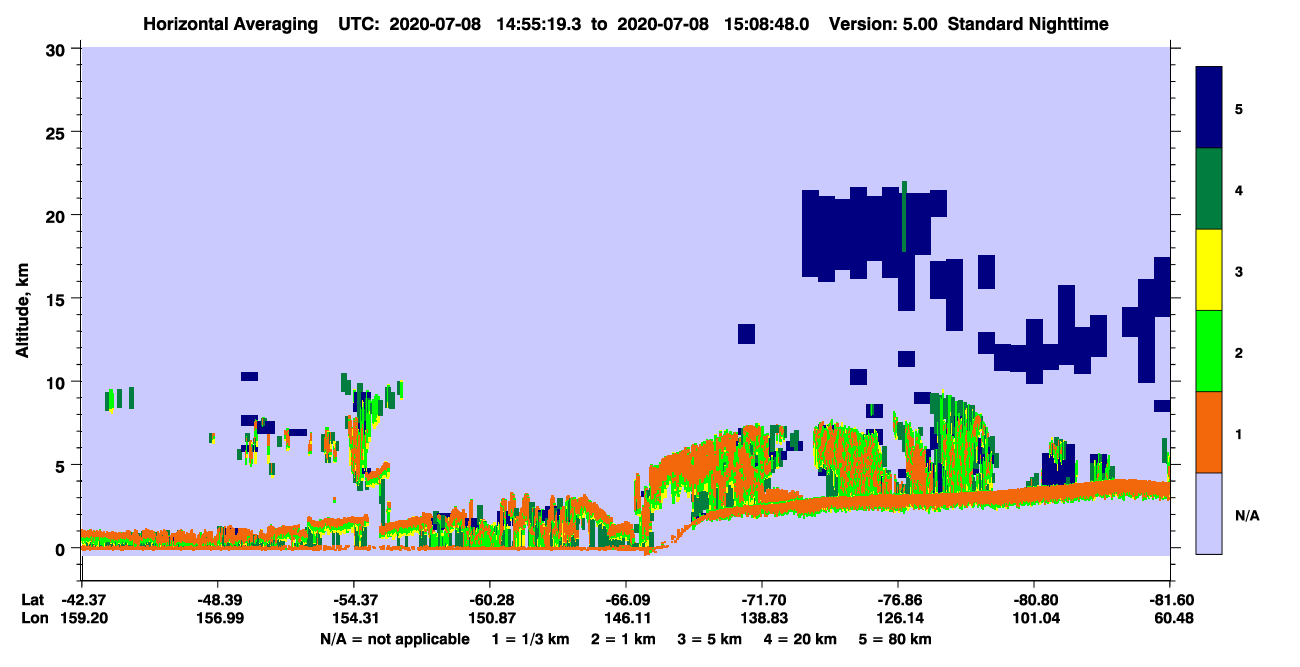This screenshot has height=667, width=1300.
Task: Click the latitude value -76.86
Action: (898, 600)
